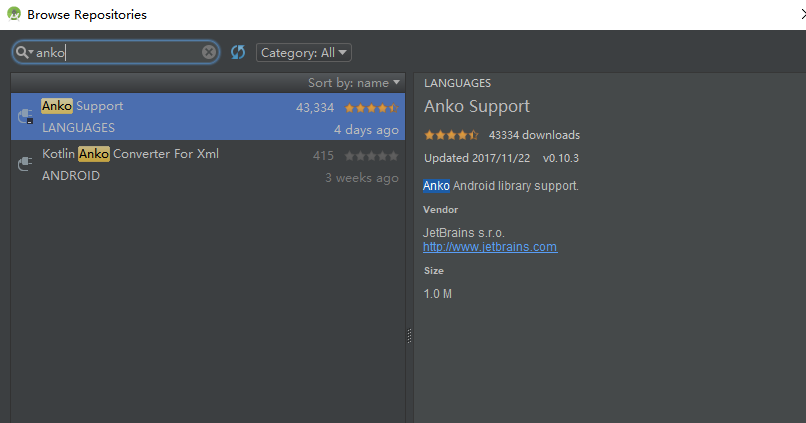806x423 pixels.
Task: Click the Kotlin Anko Converter plugin icon
Action: pyautogui.click(x=25, y=164)
